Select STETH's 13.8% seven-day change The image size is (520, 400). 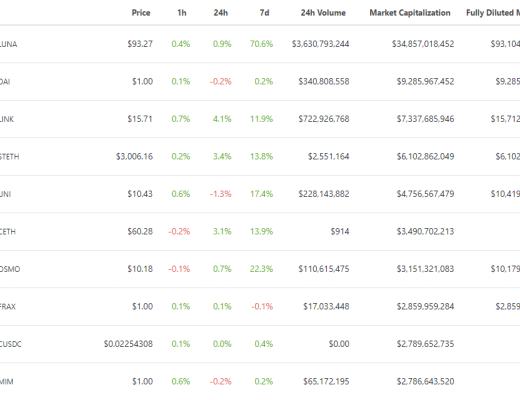pos(261,156)
